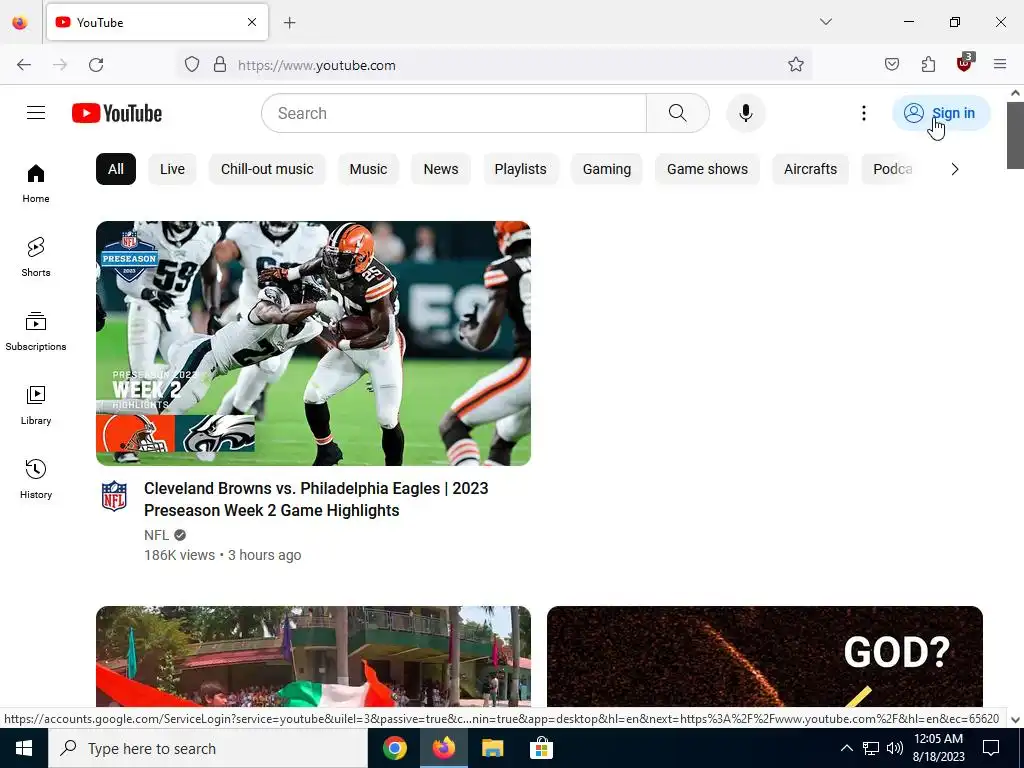1024x768 pixels.
Task: Click the YouTube logo
Action: point(117,113)
